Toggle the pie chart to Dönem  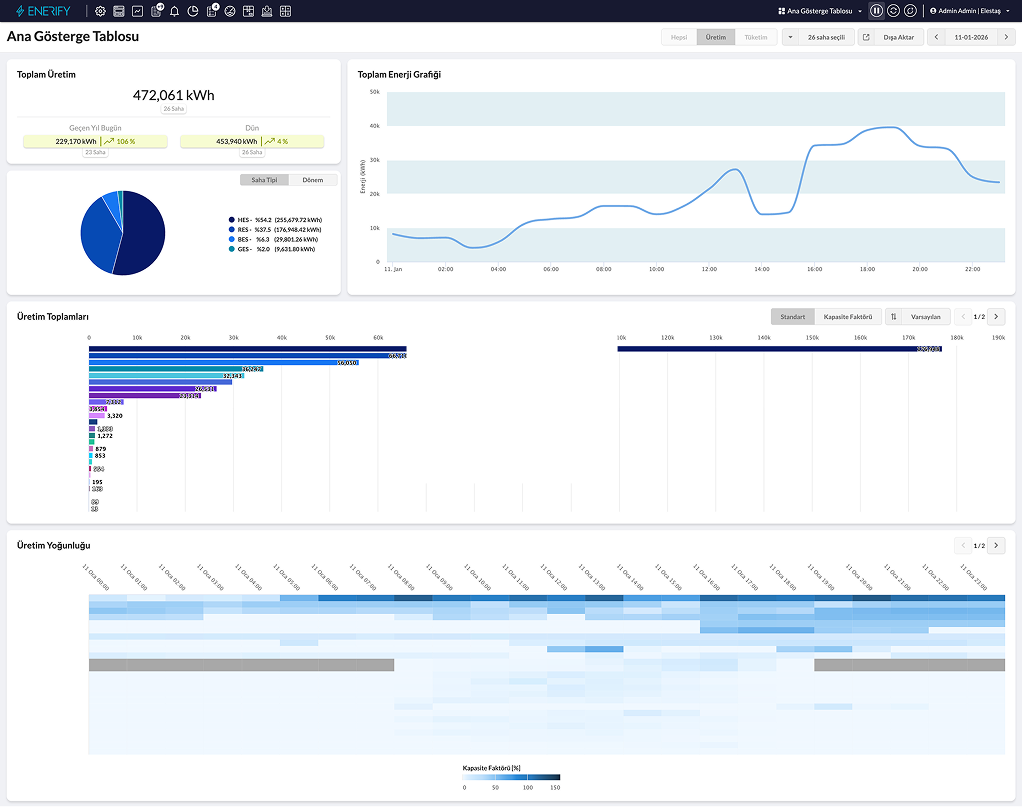tap(313, 180)
